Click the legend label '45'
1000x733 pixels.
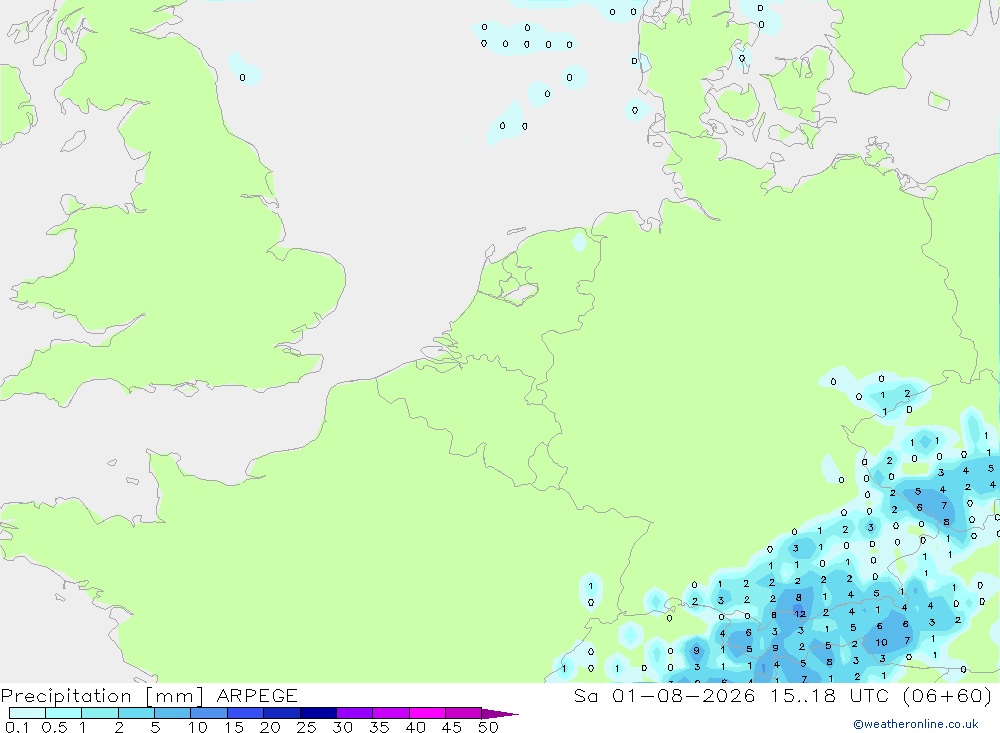[x=452, y=727]
